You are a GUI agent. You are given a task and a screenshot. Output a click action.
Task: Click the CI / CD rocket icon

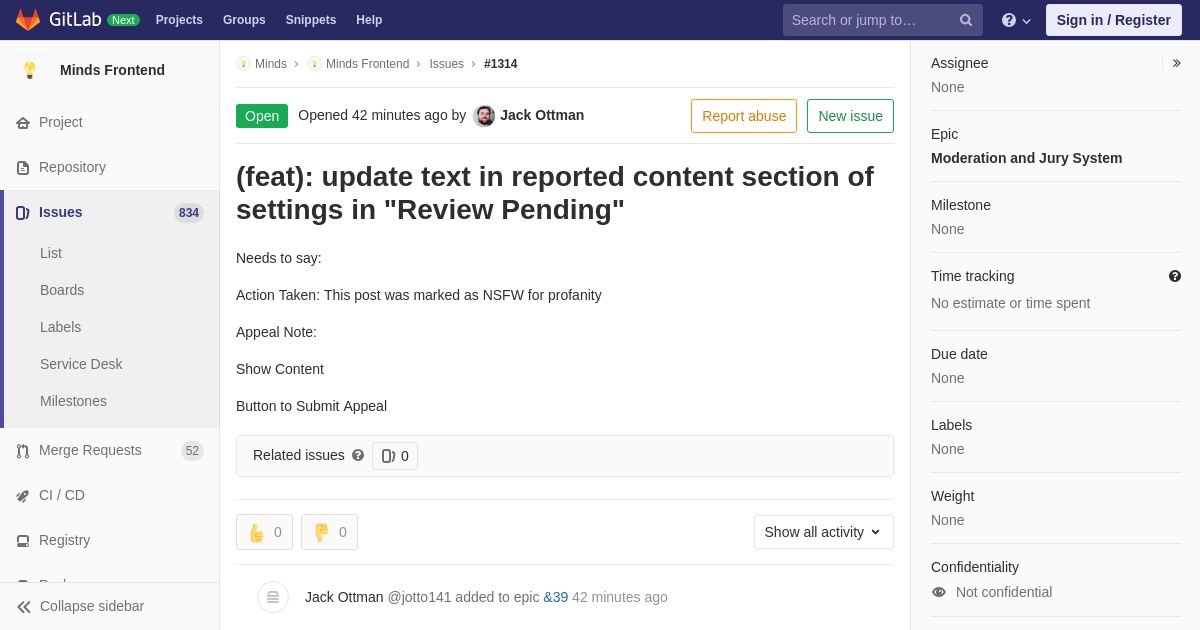(x=23, y=496)
